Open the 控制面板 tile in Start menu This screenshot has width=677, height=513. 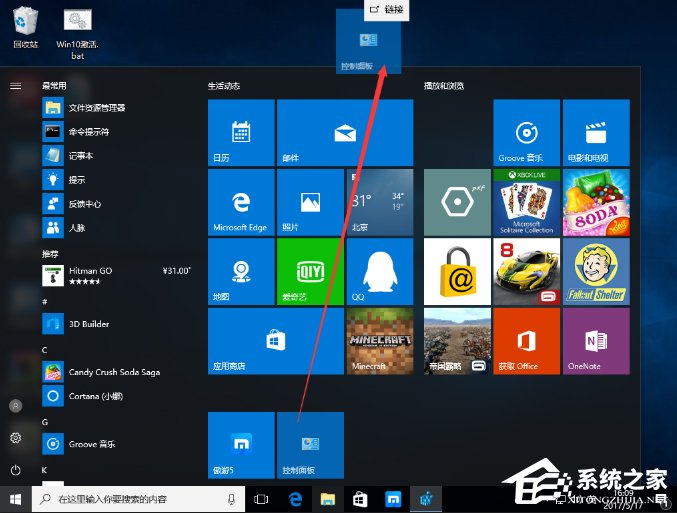coord(310,444)
